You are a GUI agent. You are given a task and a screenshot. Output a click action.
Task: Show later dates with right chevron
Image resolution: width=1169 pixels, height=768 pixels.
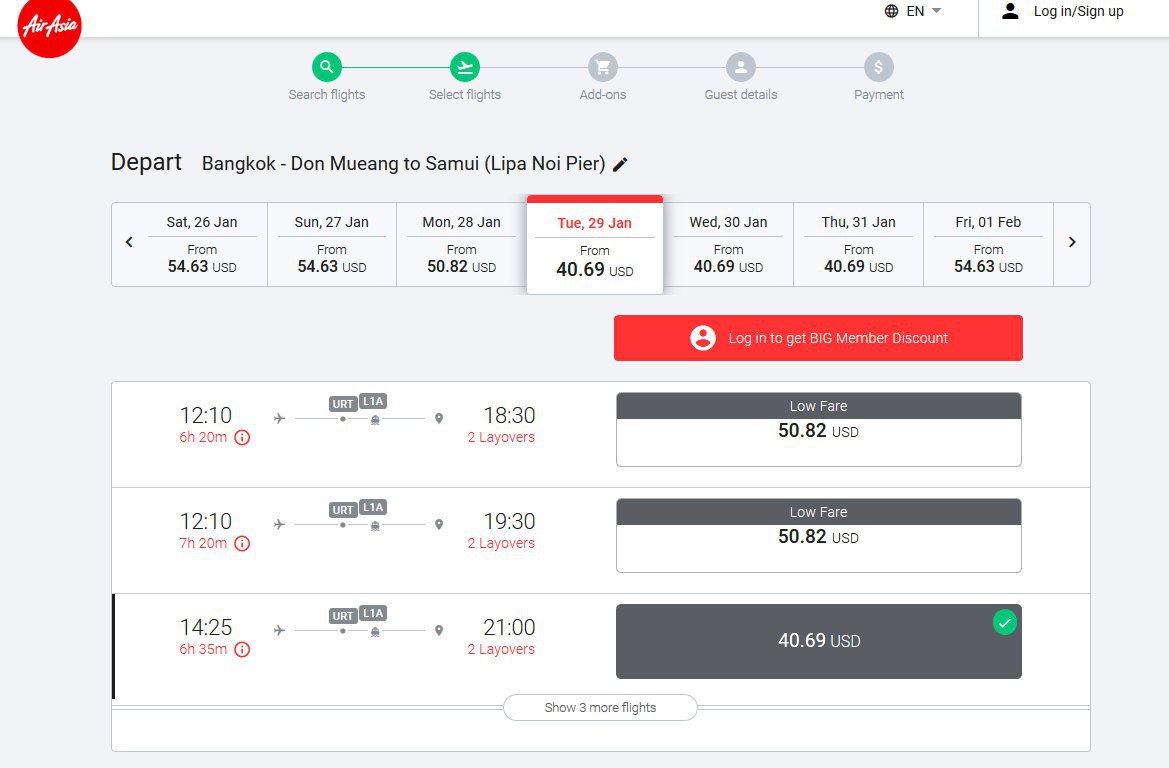coord(1072,242)
